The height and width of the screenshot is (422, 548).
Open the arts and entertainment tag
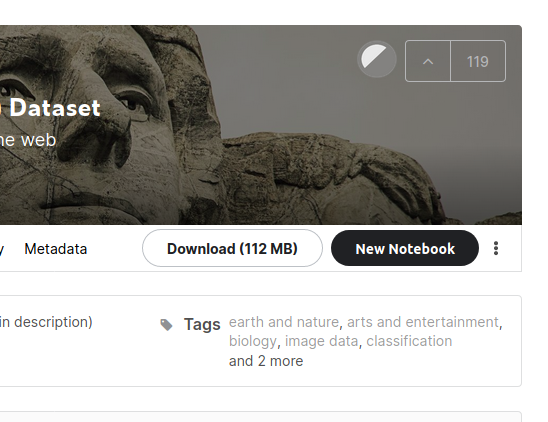point(423,322)
